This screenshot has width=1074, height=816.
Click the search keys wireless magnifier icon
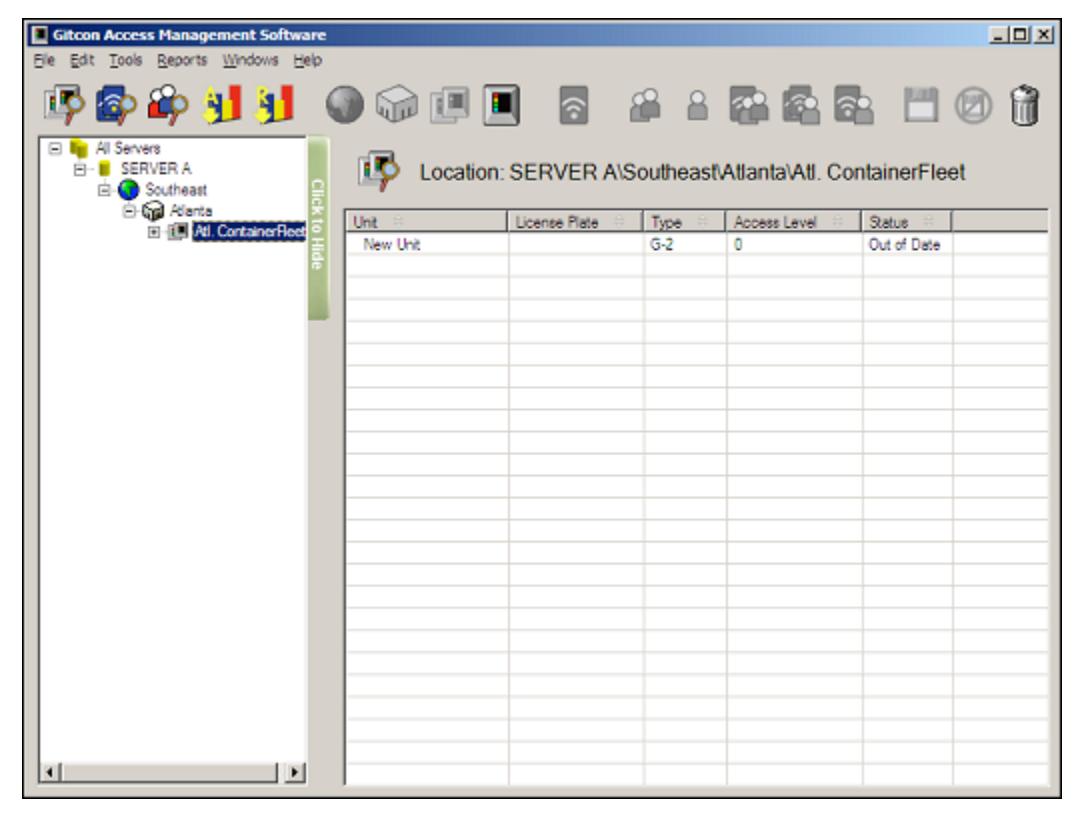[116, 104]
